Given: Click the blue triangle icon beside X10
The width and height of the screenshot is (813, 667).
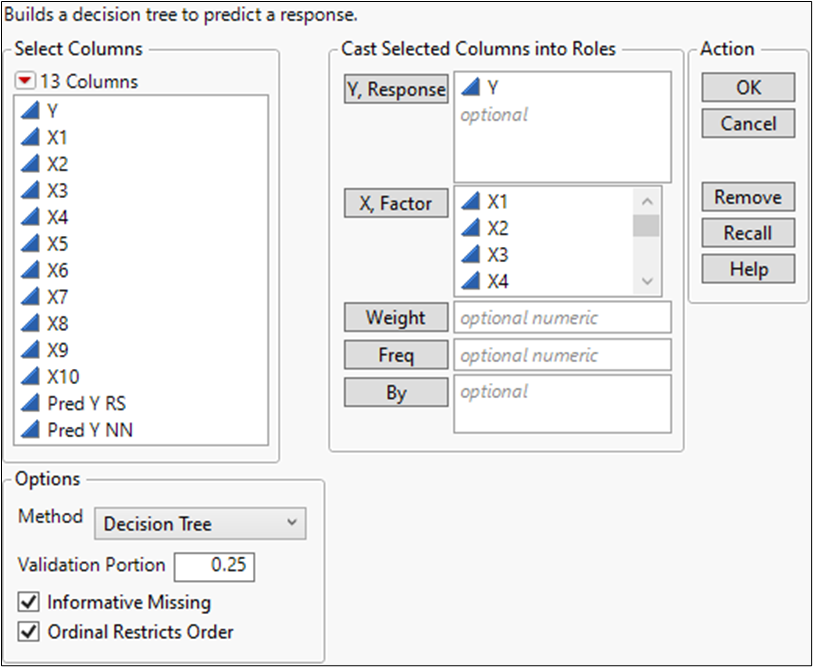Looking at the screenshot, I should 31,377.
